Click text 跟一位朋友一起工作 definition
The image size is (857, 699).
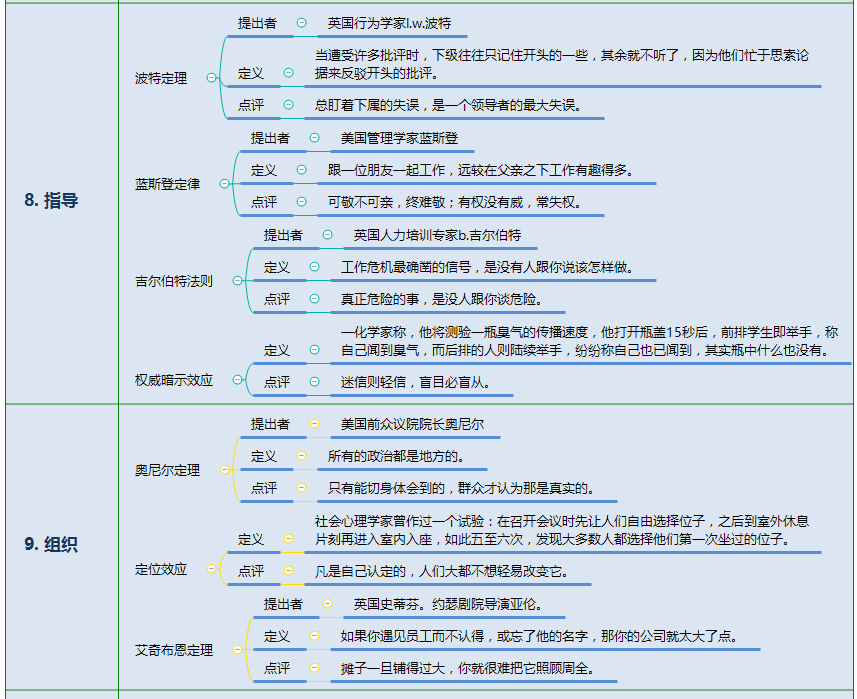click(x=481, y=171)
